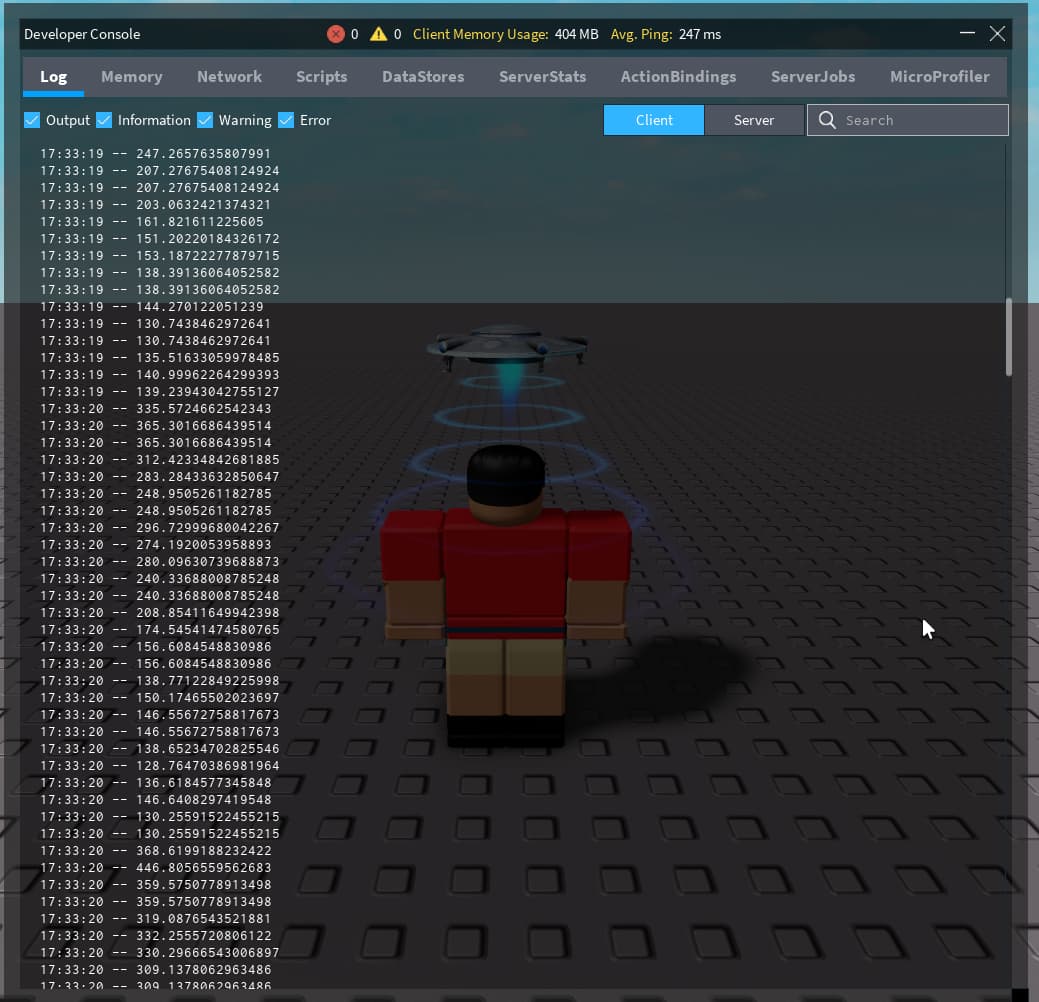Open the ServerStats tab
This screenshot has width=1039, height=1002.
click(x=542, y=77)
